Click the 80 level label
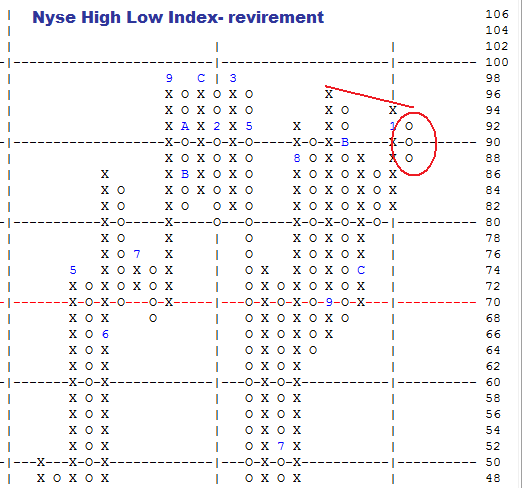 click(493, 222)
